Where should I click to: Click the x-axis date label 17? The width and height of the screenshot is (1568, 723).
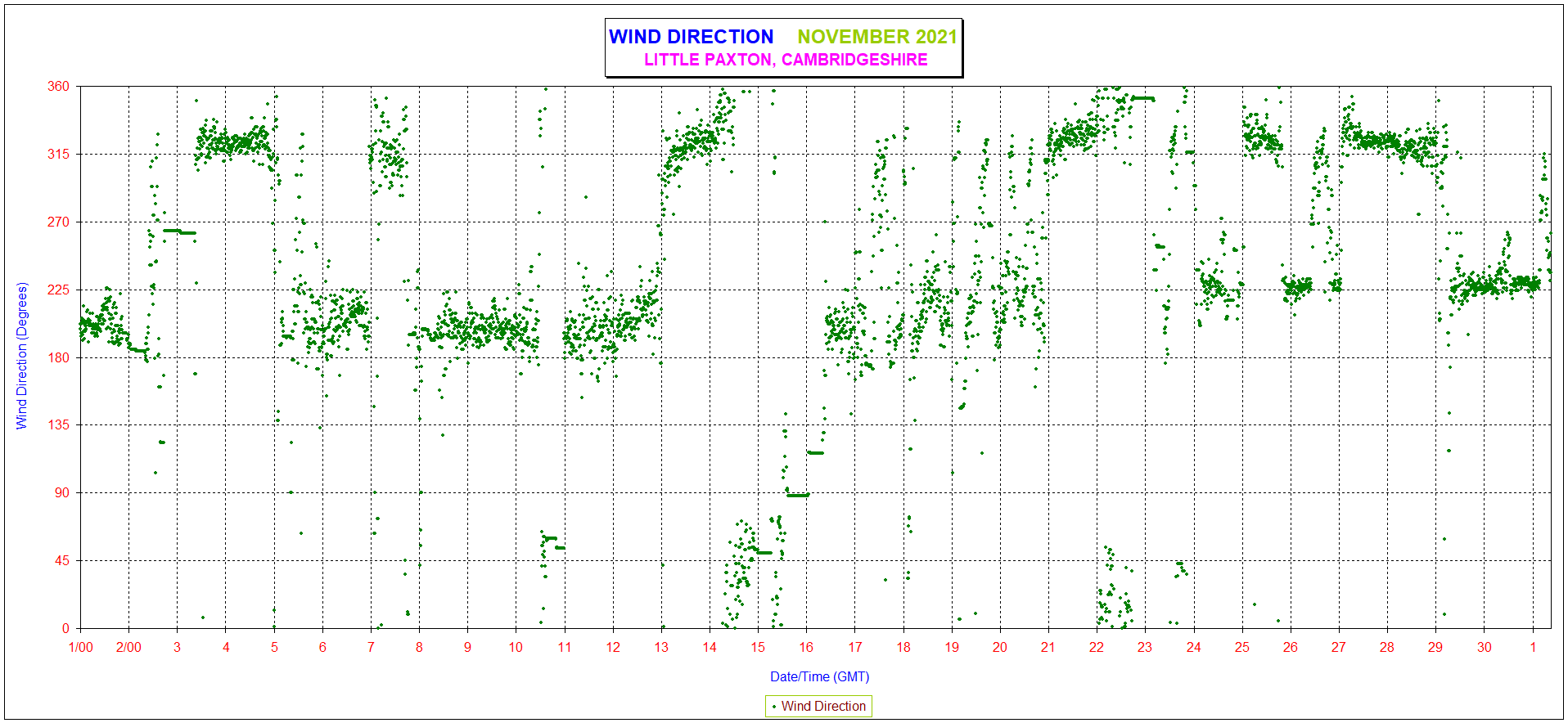[854, 647]
